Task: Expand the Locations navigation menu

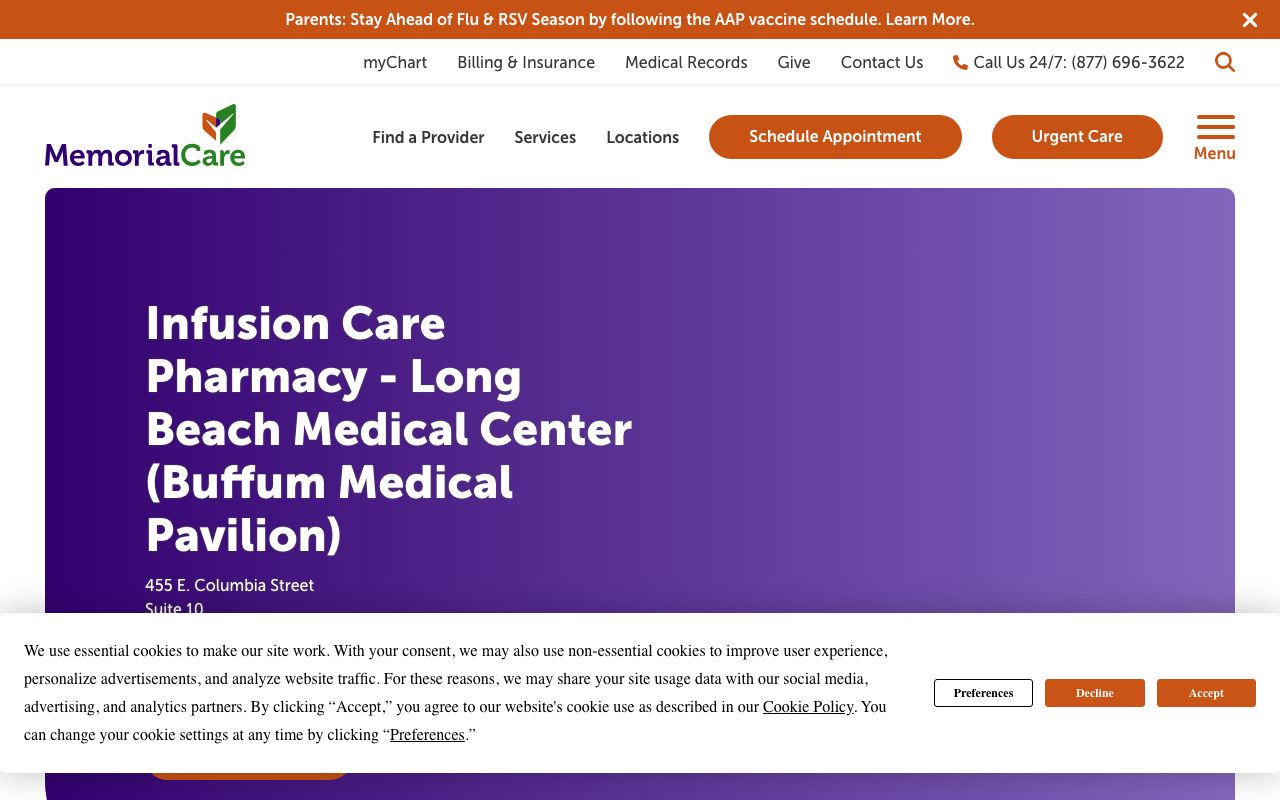Action: point(642,137)
